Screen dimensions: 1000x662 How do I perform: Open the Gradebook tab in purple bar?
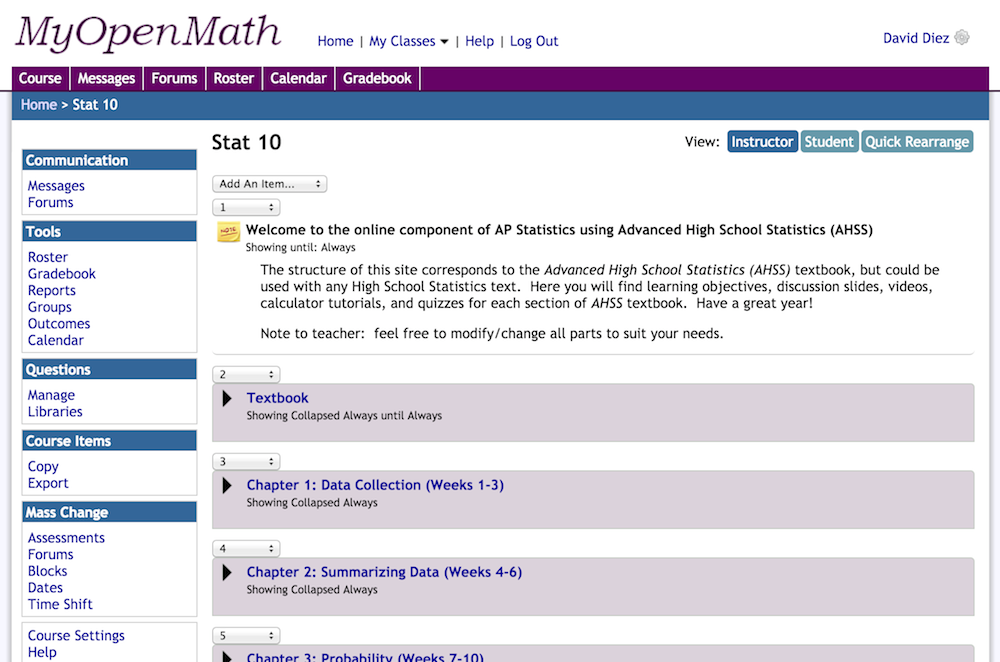point(377,78)
